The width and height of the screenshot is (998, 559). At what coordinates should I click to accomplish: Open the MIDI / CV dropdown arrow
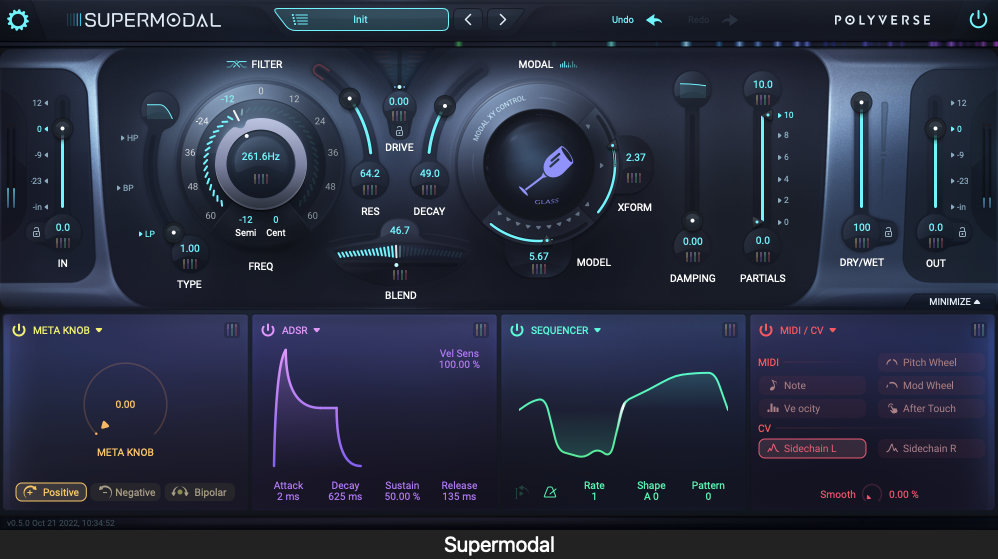click(833, 330)
